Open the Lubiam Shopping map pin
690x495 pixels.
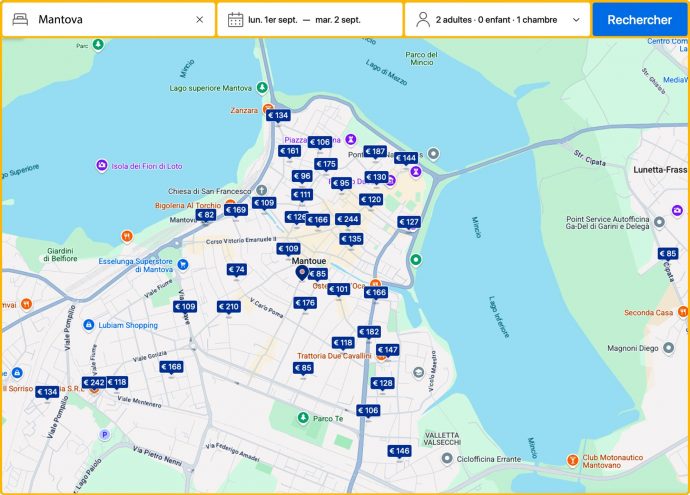[89, 325]
